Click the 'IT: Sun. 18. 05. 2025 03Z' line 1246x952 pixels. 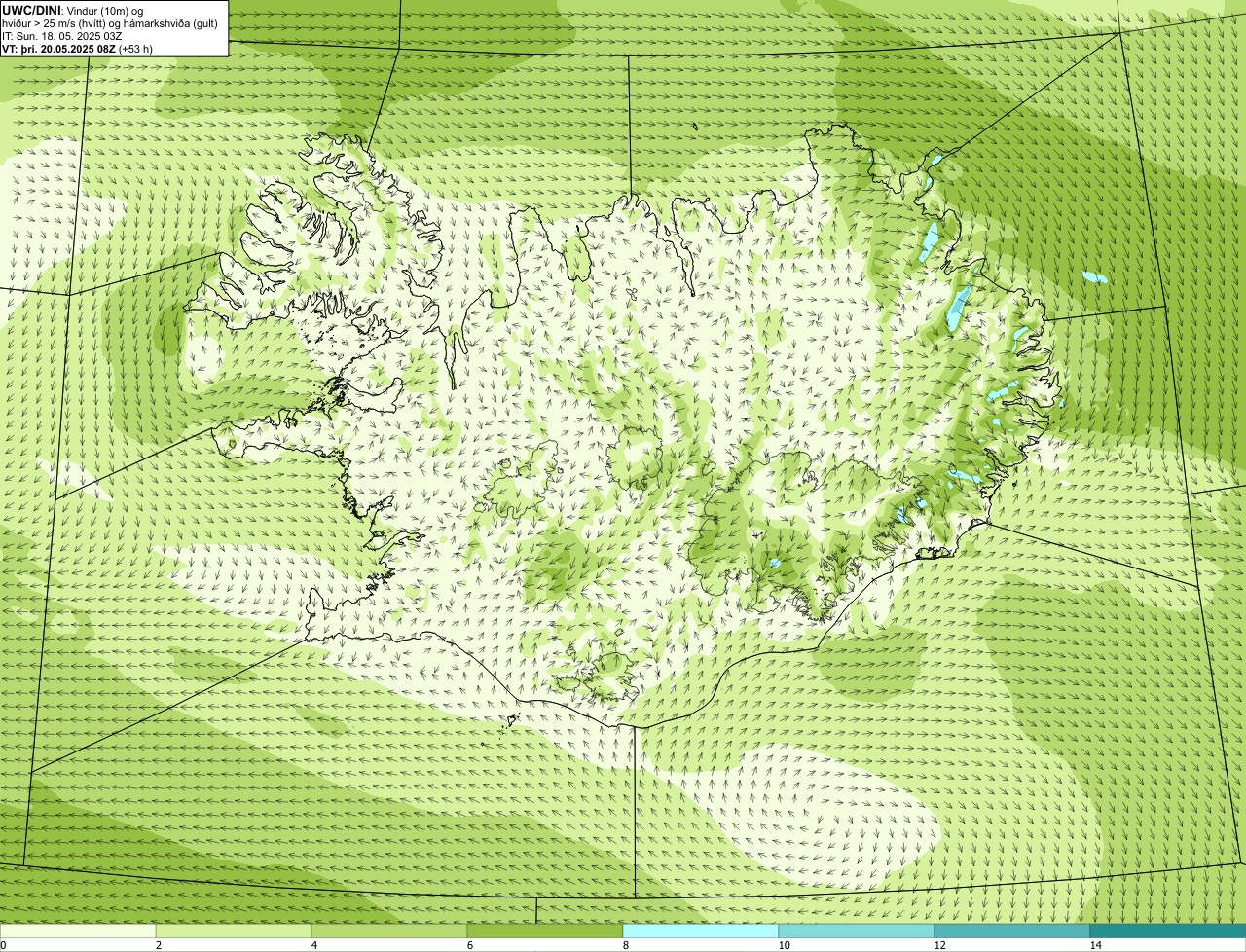(61, 36)
